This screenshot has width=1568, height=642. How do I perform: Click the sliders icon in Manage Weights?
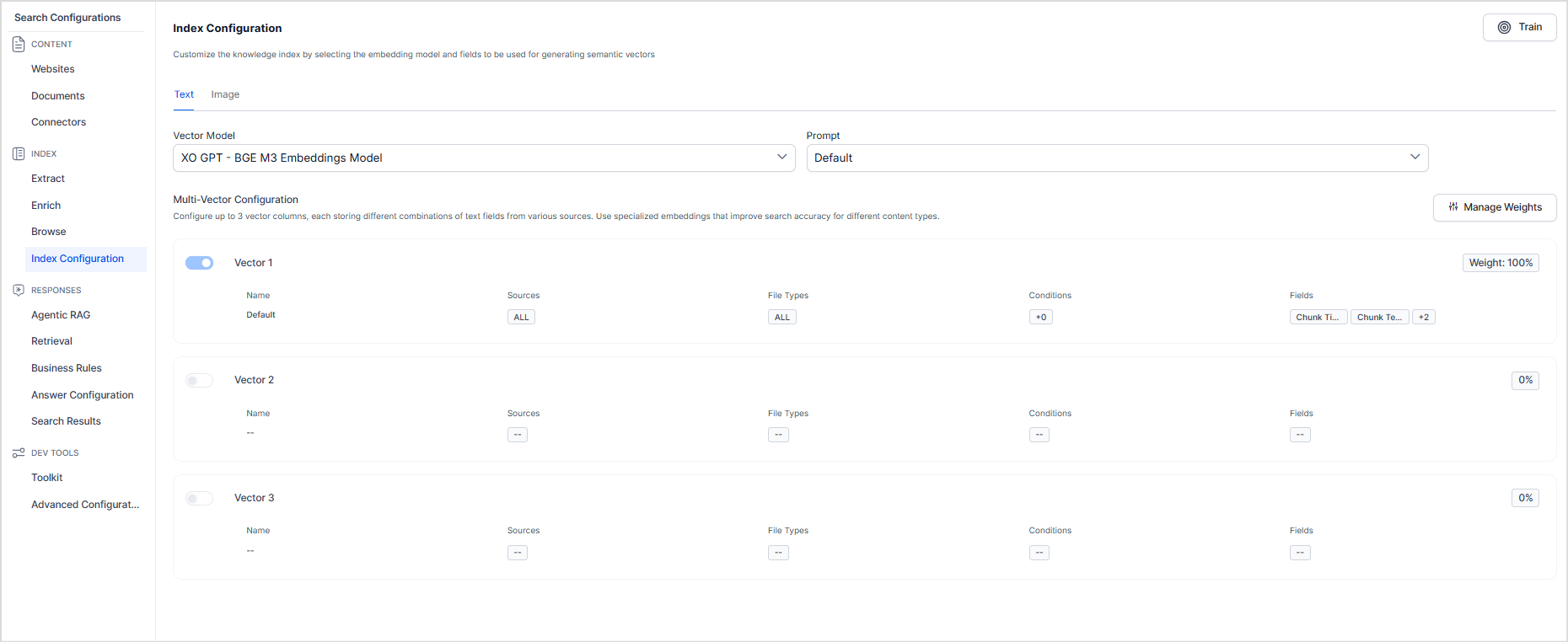(1453, 207)
